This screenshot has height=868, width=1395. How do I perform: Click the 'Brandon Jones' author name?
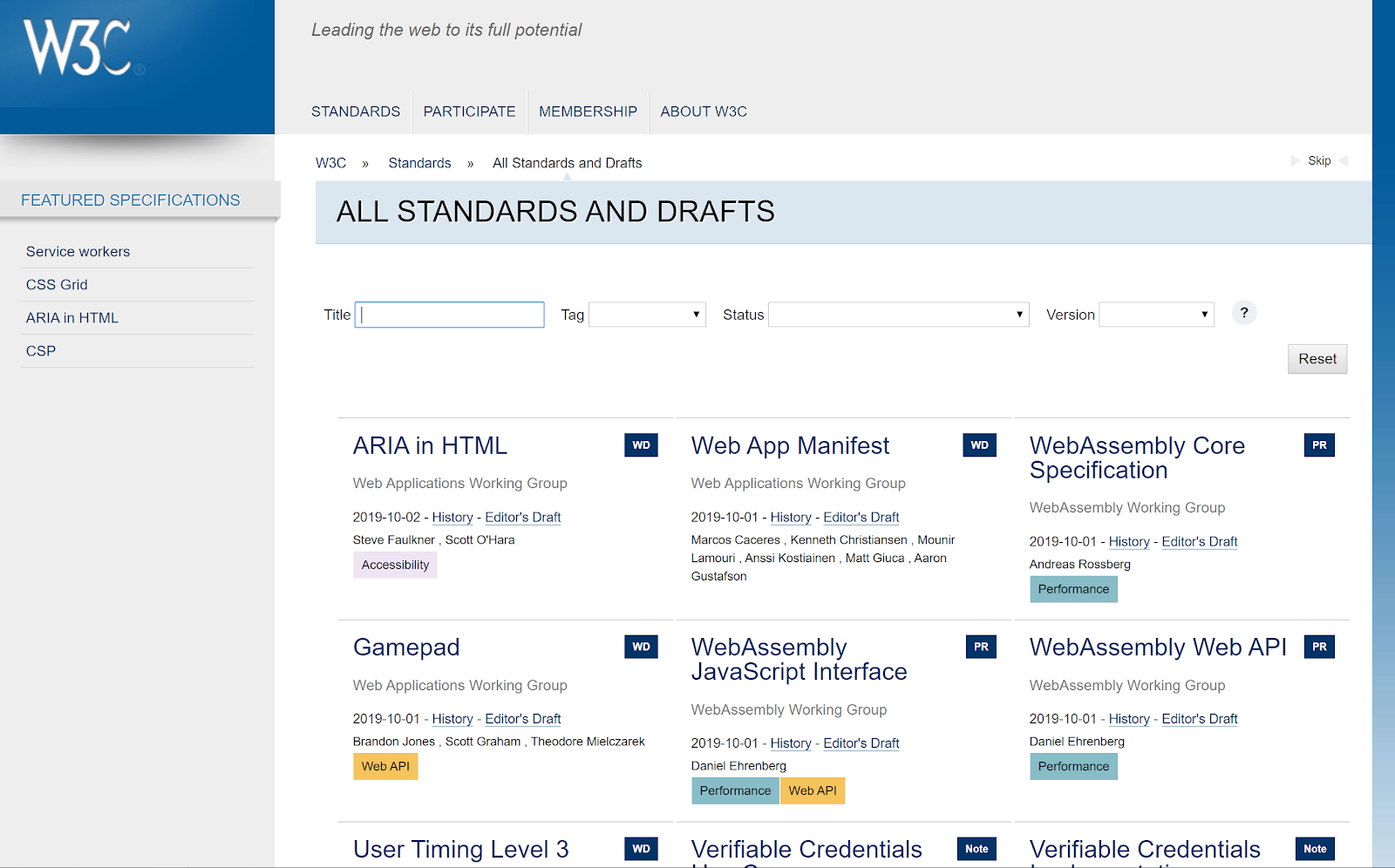[394, 742]
